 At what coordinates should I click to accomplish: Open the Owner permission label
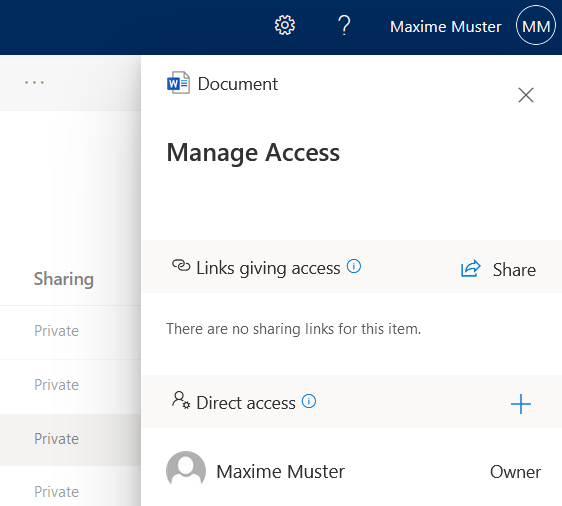click(x=515, y=472)
